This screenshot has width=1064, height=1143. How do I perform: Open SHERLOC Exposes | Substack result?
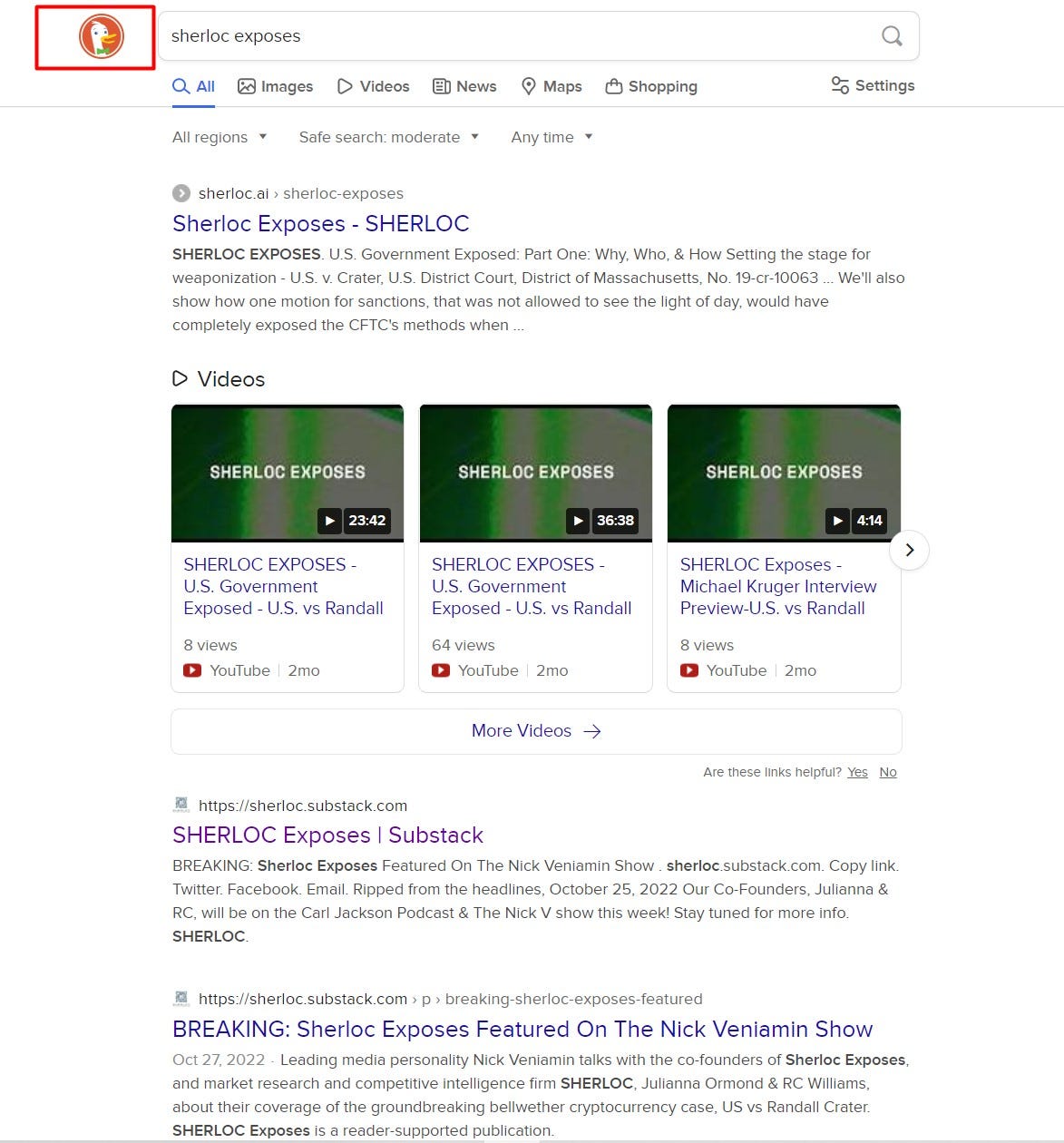point(327,835)
